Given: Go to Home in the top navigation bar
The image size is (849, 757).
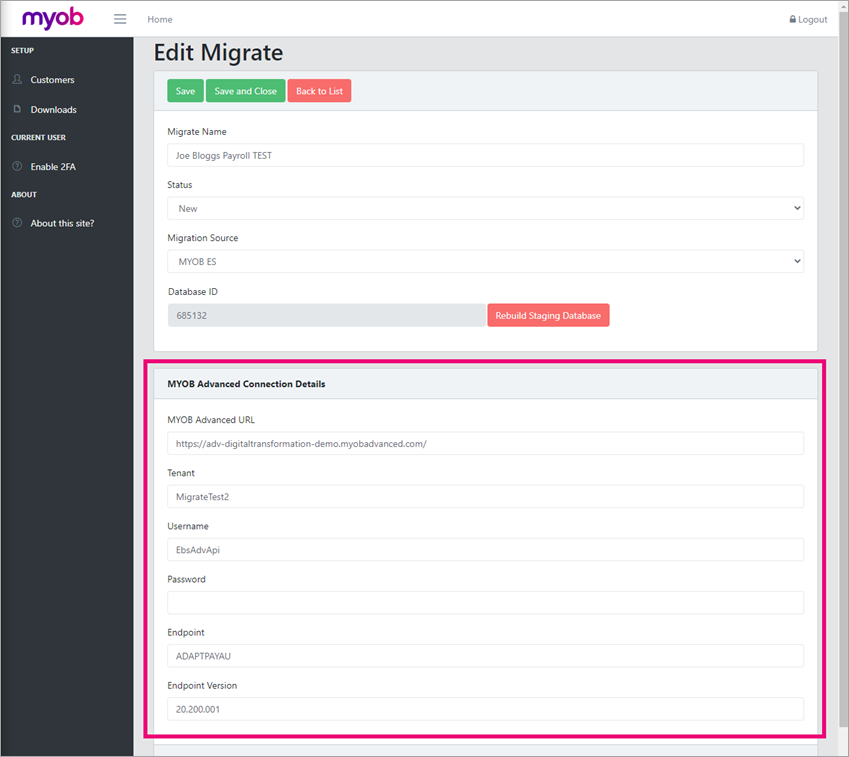Looking at the screenshot, I should click(159, 18).
